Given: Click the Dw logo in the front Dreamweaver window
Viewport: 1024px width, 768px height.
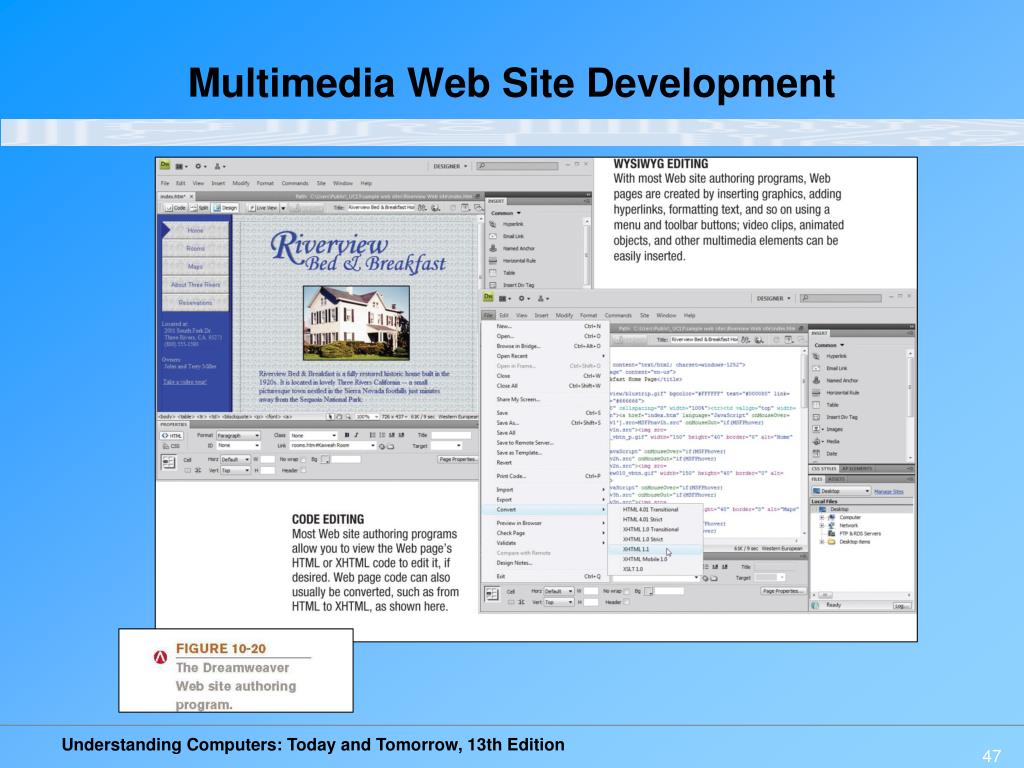Looking at the screenshot, I should pos(487,298).
